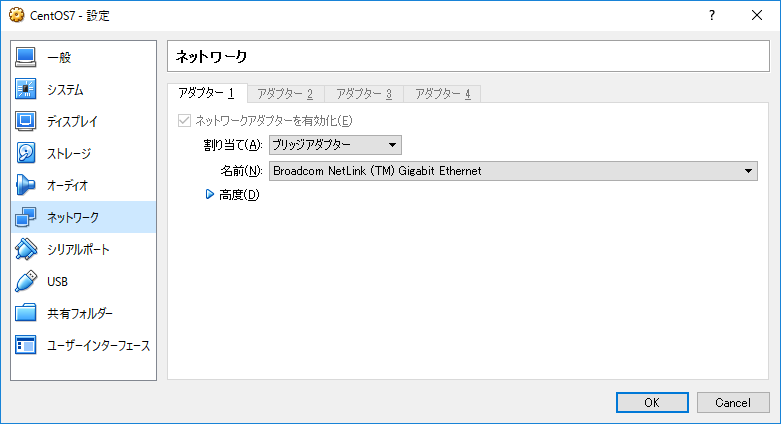Click the ストレージ disk icon
781x424 pixels.
25,153
